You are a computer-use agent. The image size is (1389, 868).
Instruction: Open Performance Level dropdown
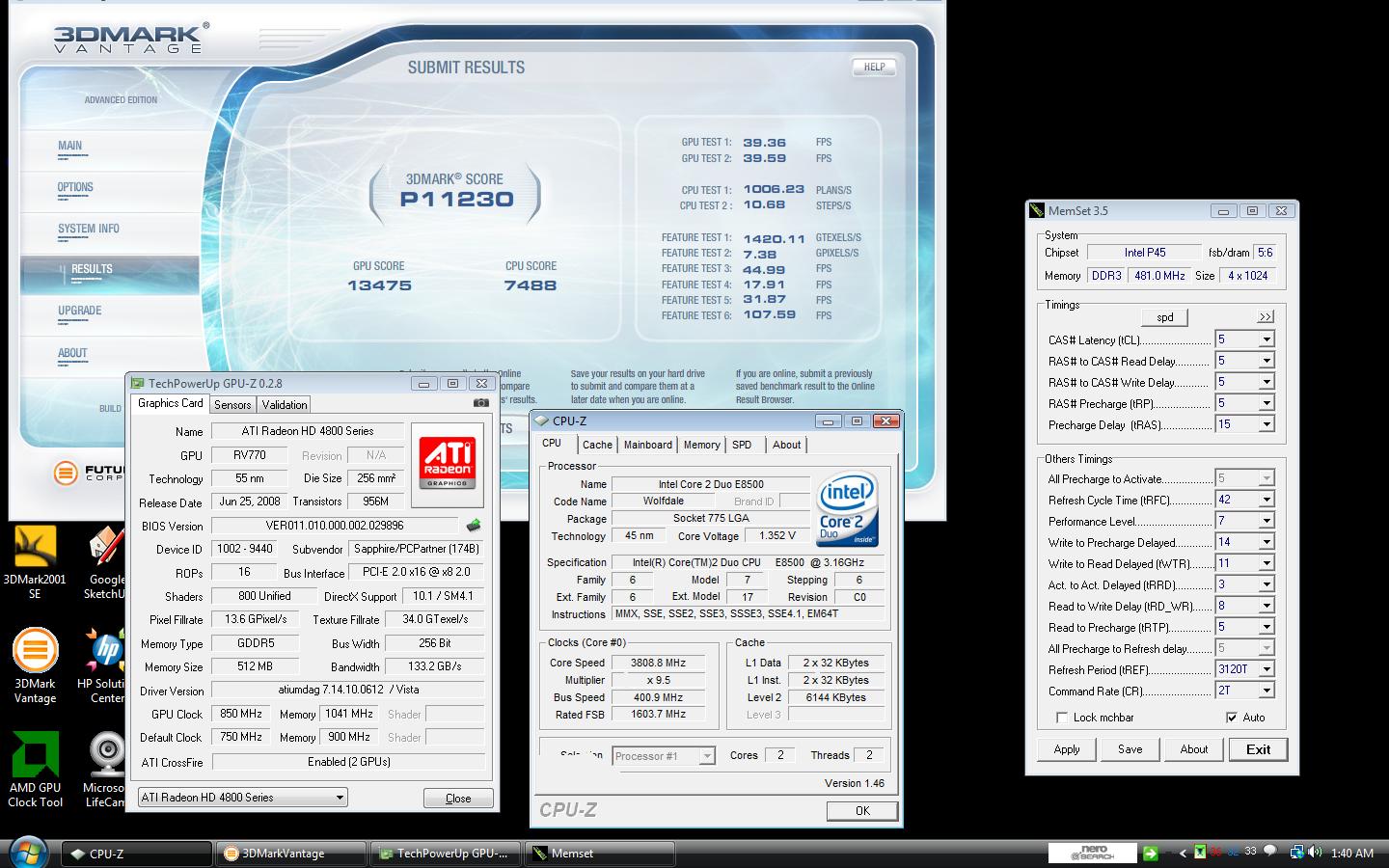(x=1266, y=521)
